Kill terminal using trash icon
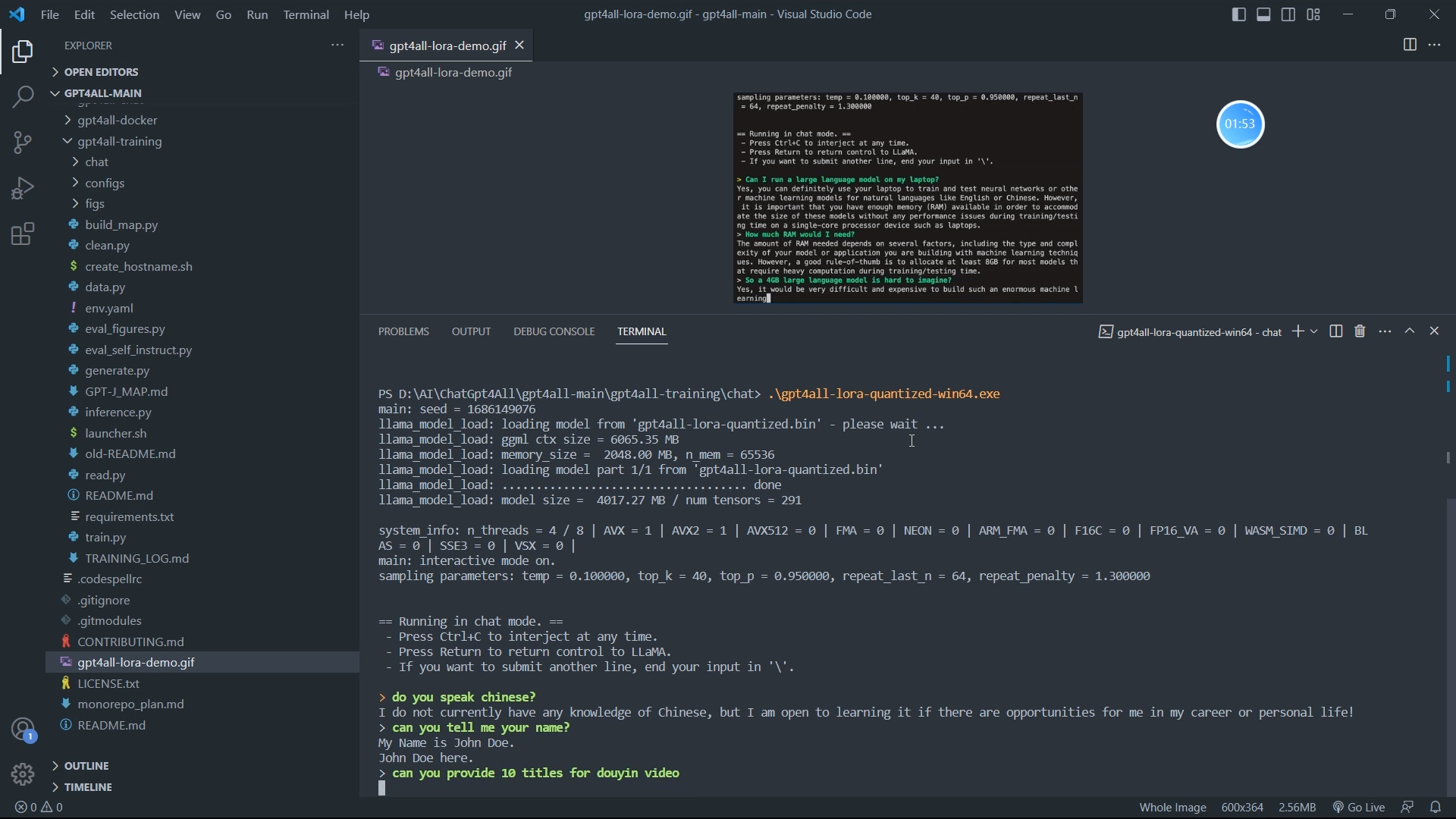 [x=1360, y=331]
